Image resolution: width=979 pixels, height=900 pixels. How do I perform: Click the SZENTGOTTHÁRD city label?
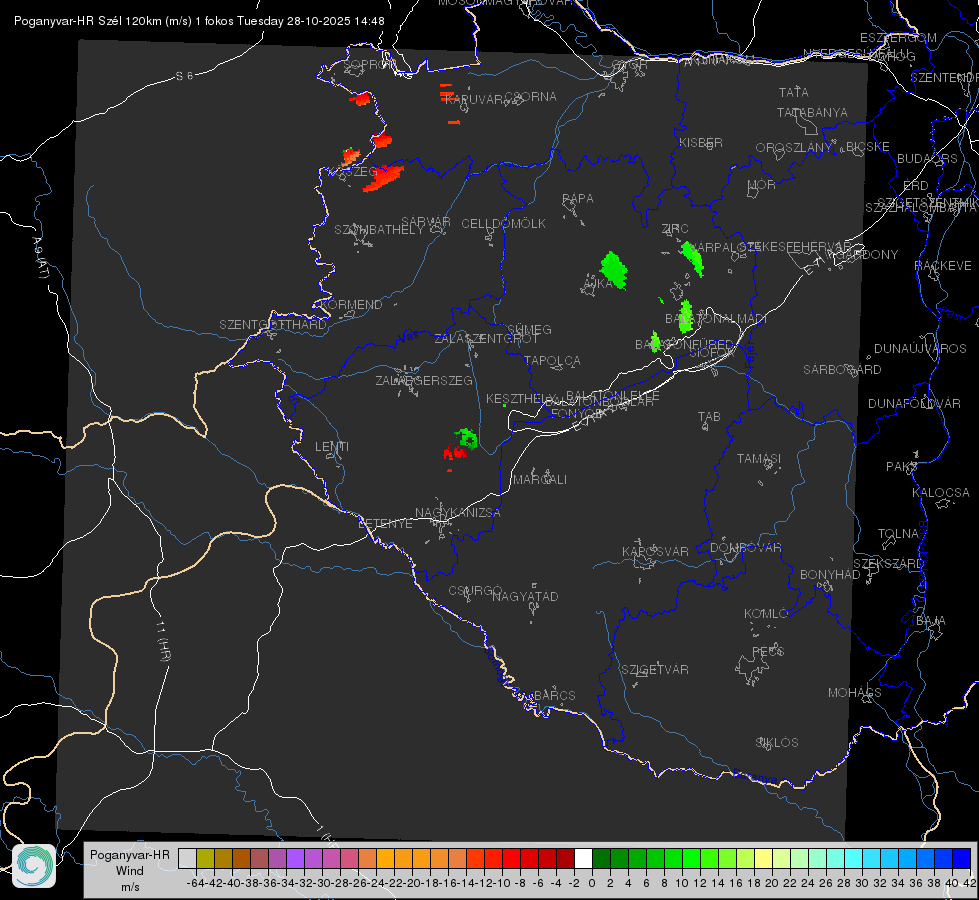click(273, 324)
